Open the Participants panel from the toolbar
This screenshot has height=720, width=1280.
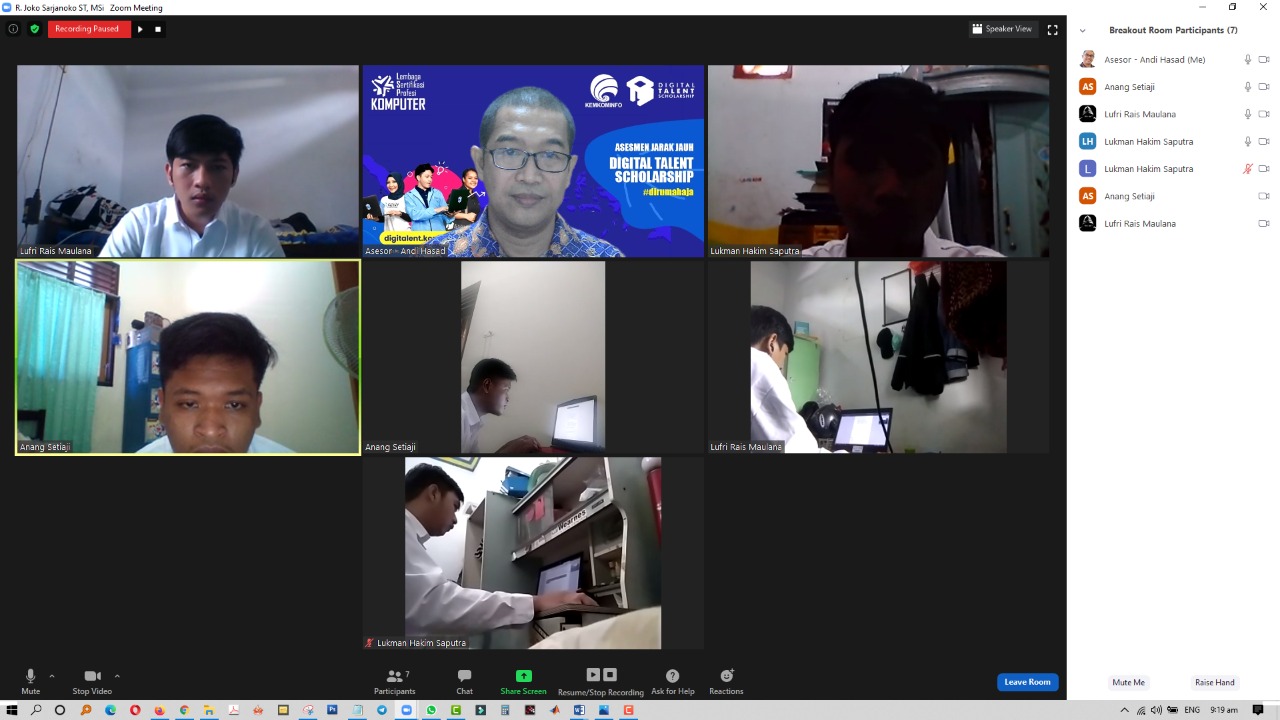pyautogui.click(x=395, y=681)
